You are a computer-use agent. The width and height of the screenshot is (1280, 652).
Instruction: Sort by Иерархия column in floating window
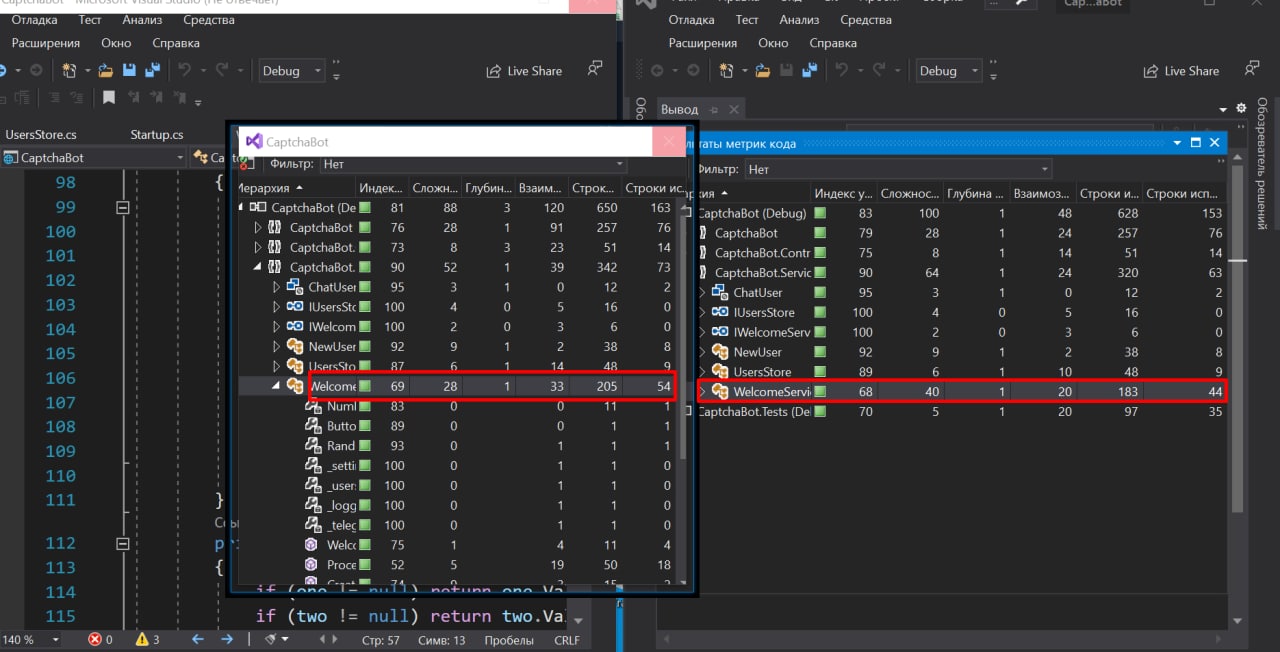coord(296,188)
